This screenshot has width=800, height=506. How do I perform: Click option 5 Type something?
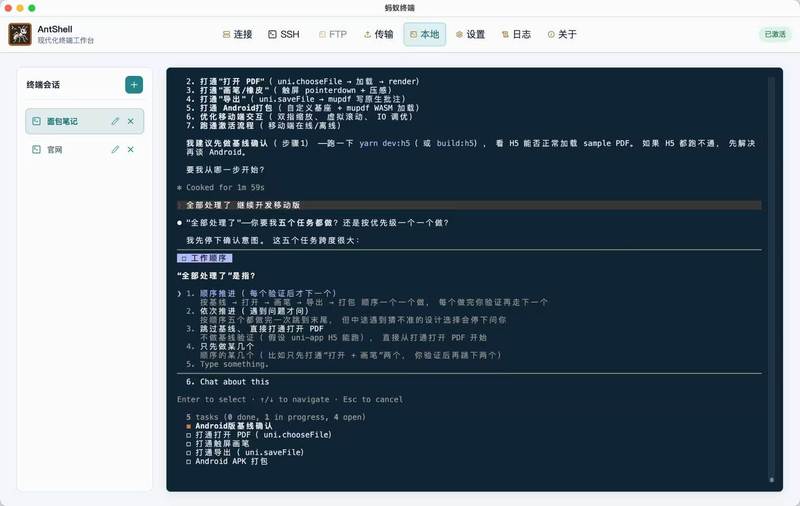227,364
